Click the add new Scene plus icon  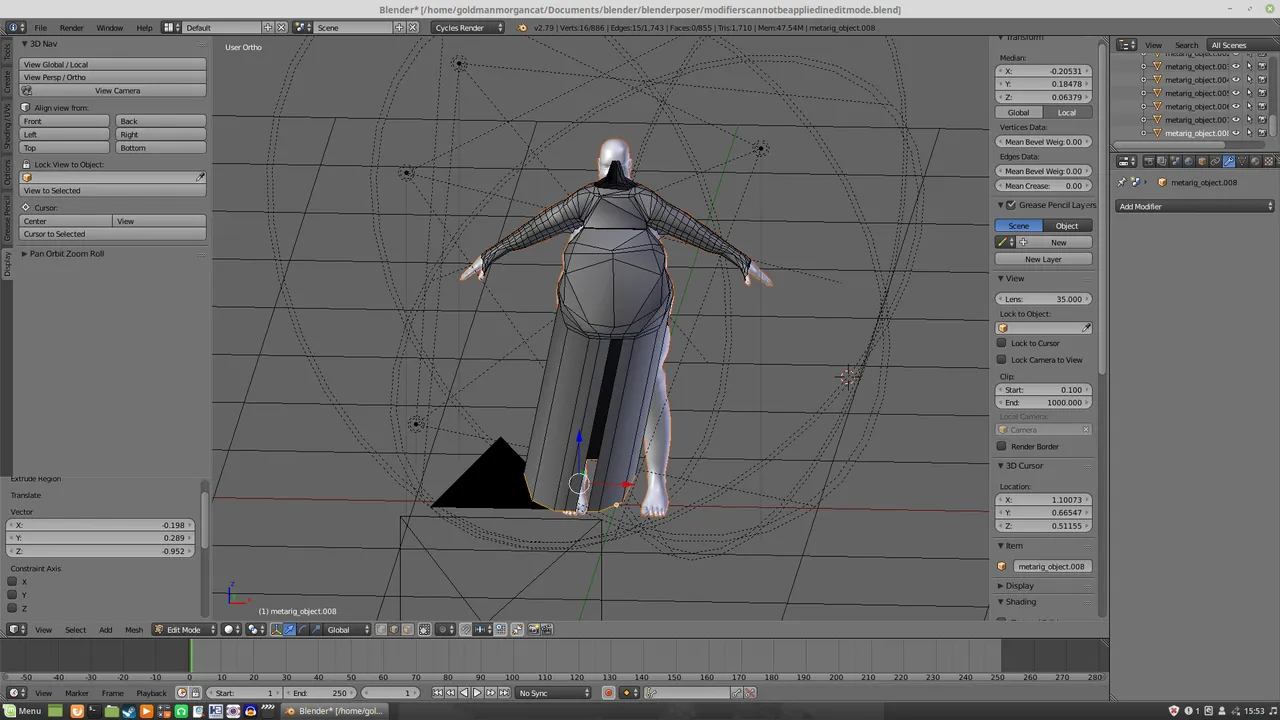(x=397, y=27)
